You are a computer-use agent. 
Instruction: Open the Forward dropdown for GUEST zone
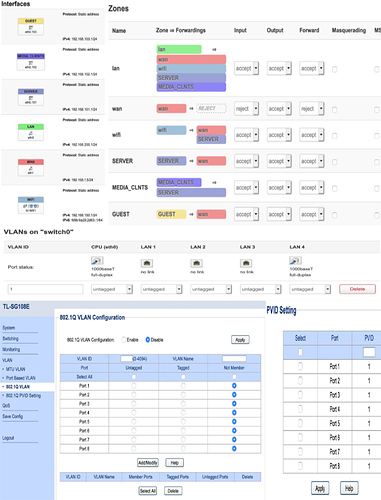pos(312,214)
